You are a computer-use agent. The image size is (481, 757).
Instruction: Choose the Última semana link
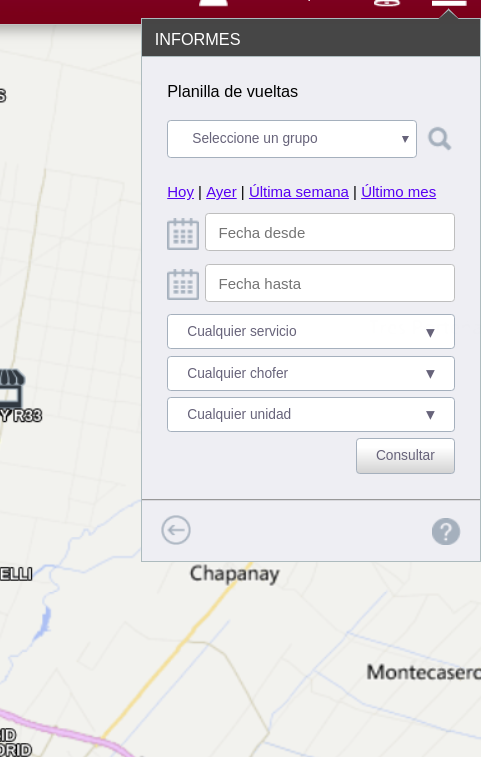click(298, 192)
